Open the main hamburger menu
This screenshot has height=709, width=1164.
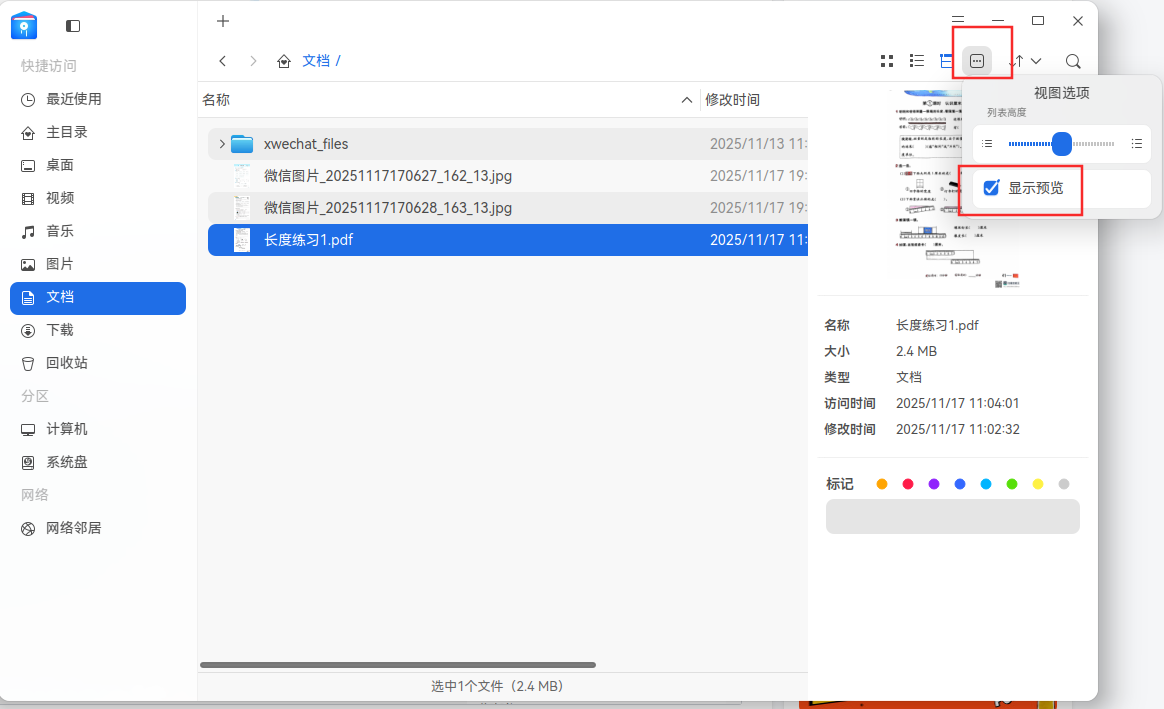pos(958,20)
